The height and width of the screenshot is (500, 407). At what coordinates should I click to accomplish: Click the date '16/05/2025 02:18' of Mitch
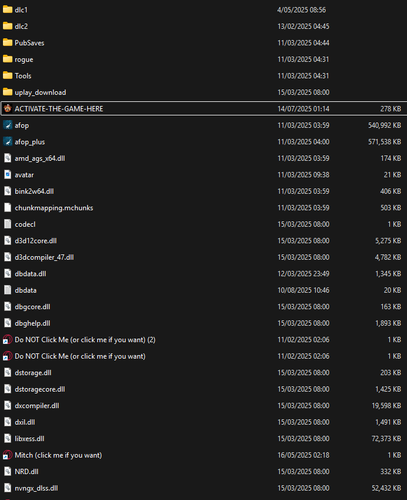click(x=303, y=455)
